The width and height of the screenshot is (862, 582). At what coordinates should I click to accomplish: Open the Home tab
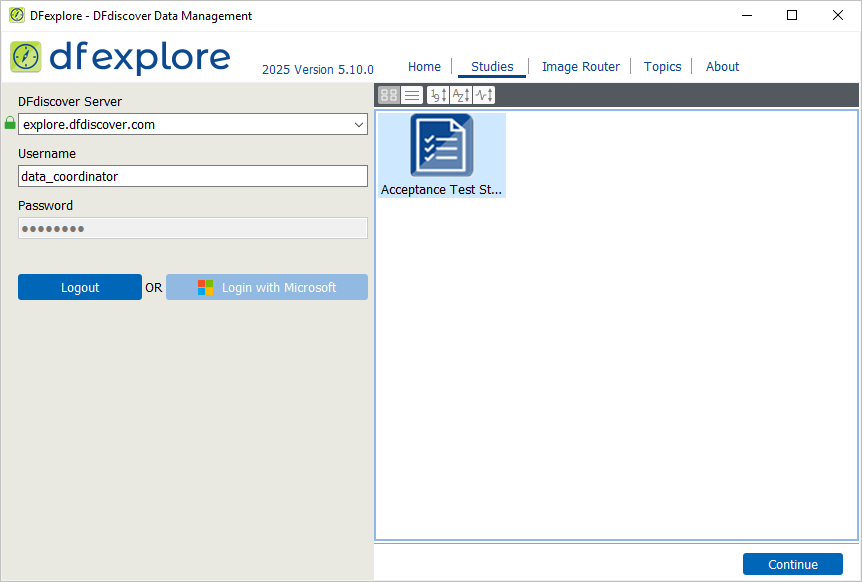(x=424, y=66)
